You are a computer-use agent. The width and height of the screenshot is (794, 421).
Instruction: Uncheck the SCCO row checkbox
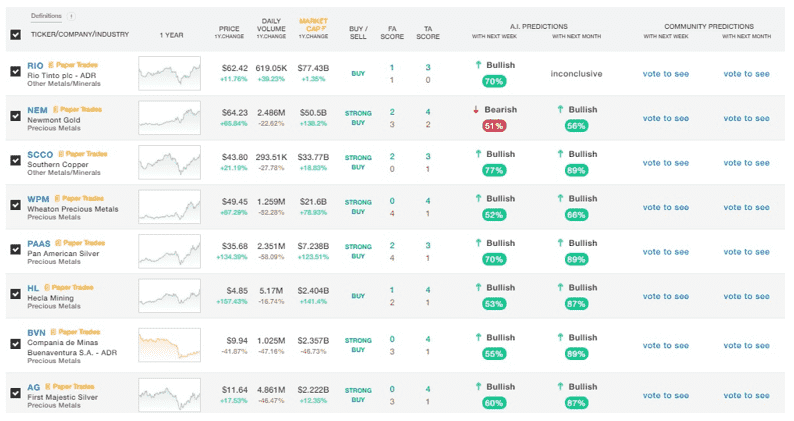[x=16, y=160]
